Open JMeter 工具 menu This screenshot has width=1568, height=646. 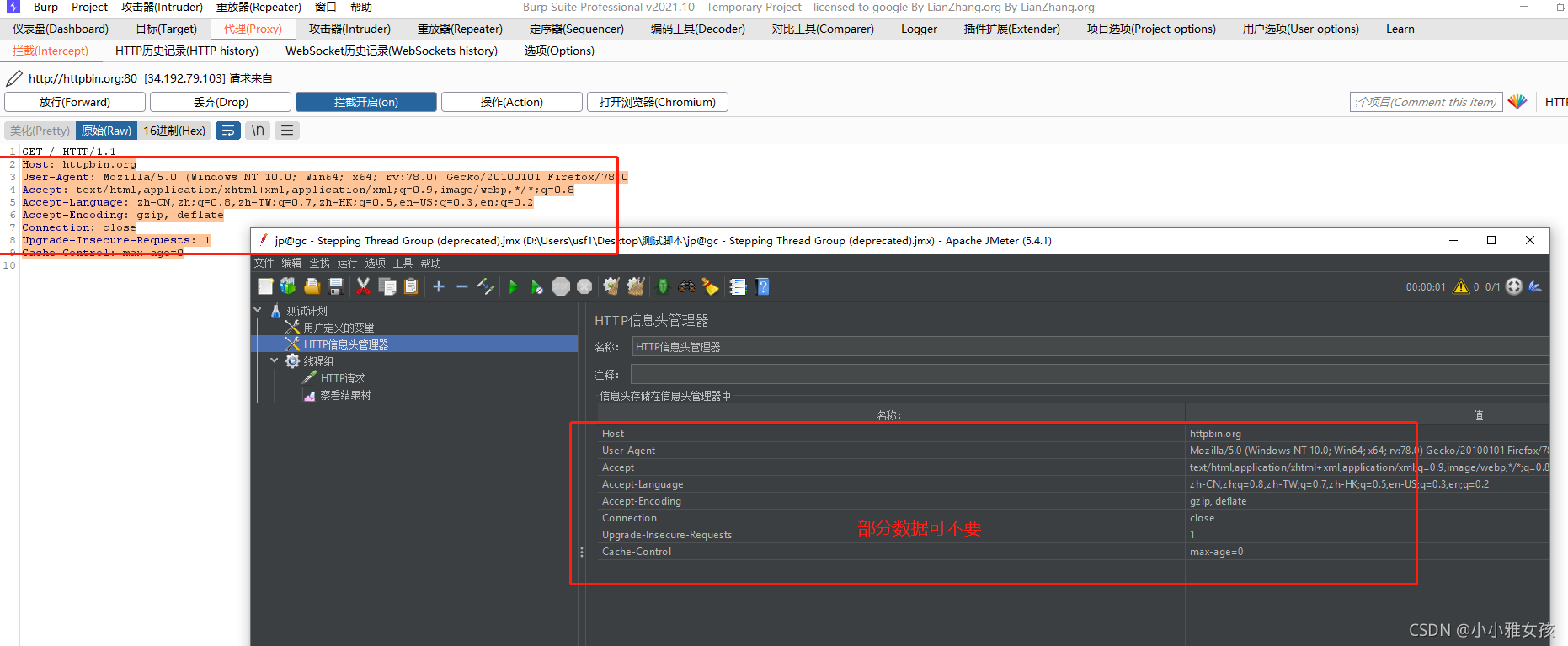pyautogui.click(x=403, y=263)
